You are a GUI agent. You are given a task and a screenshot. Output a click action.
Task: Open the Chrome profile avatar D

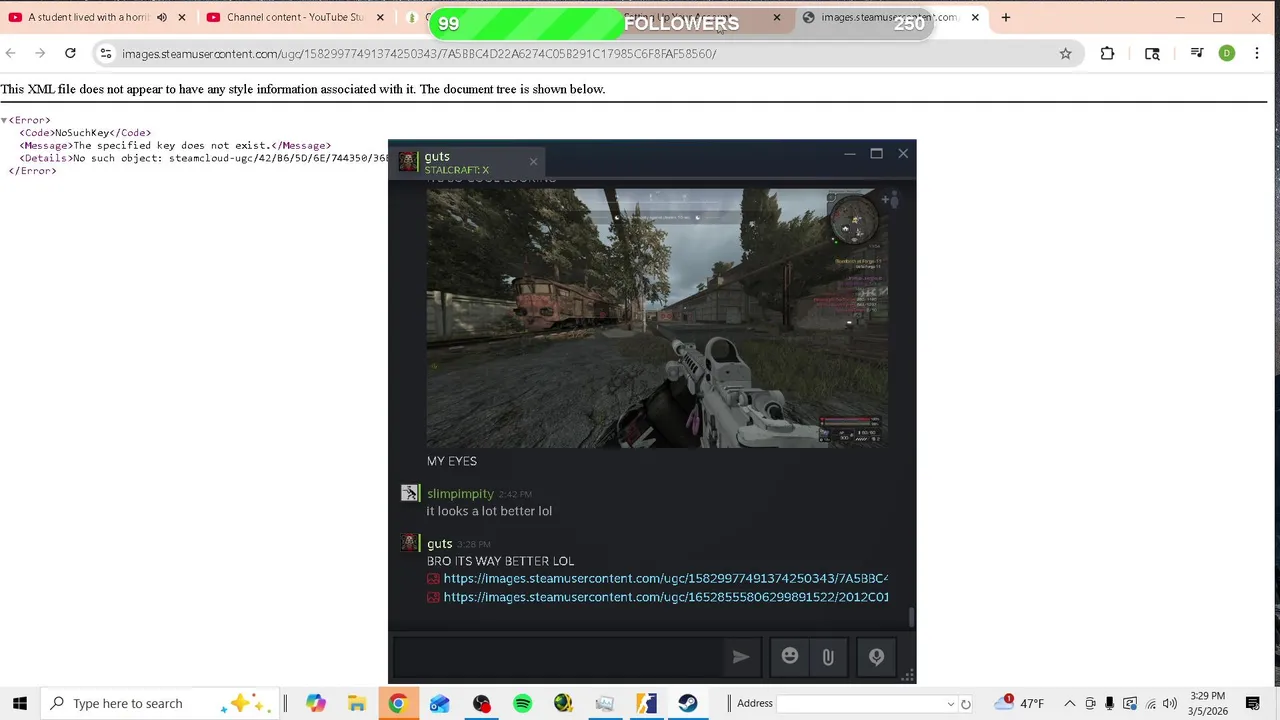pyautogui.click(x=1227, y=53)
